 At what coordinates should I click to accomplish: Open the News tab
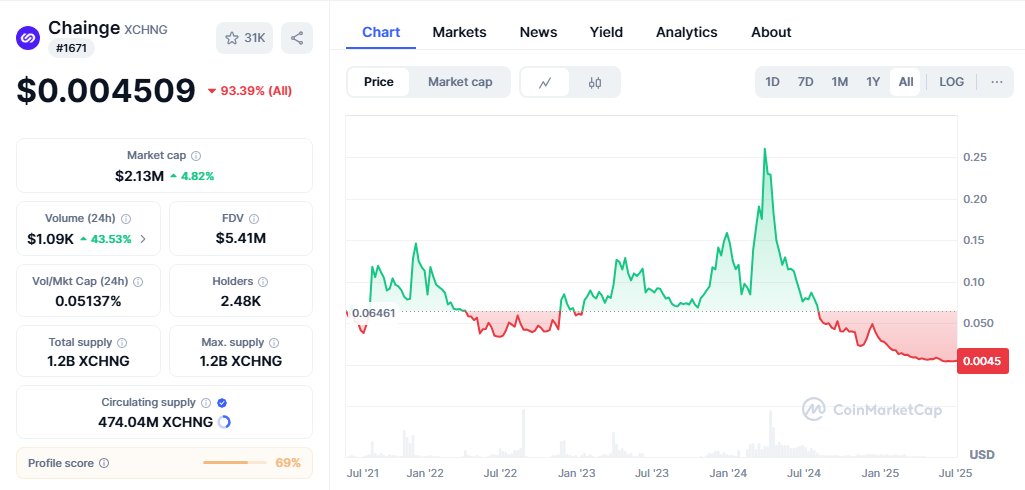[x=538, y=32]
